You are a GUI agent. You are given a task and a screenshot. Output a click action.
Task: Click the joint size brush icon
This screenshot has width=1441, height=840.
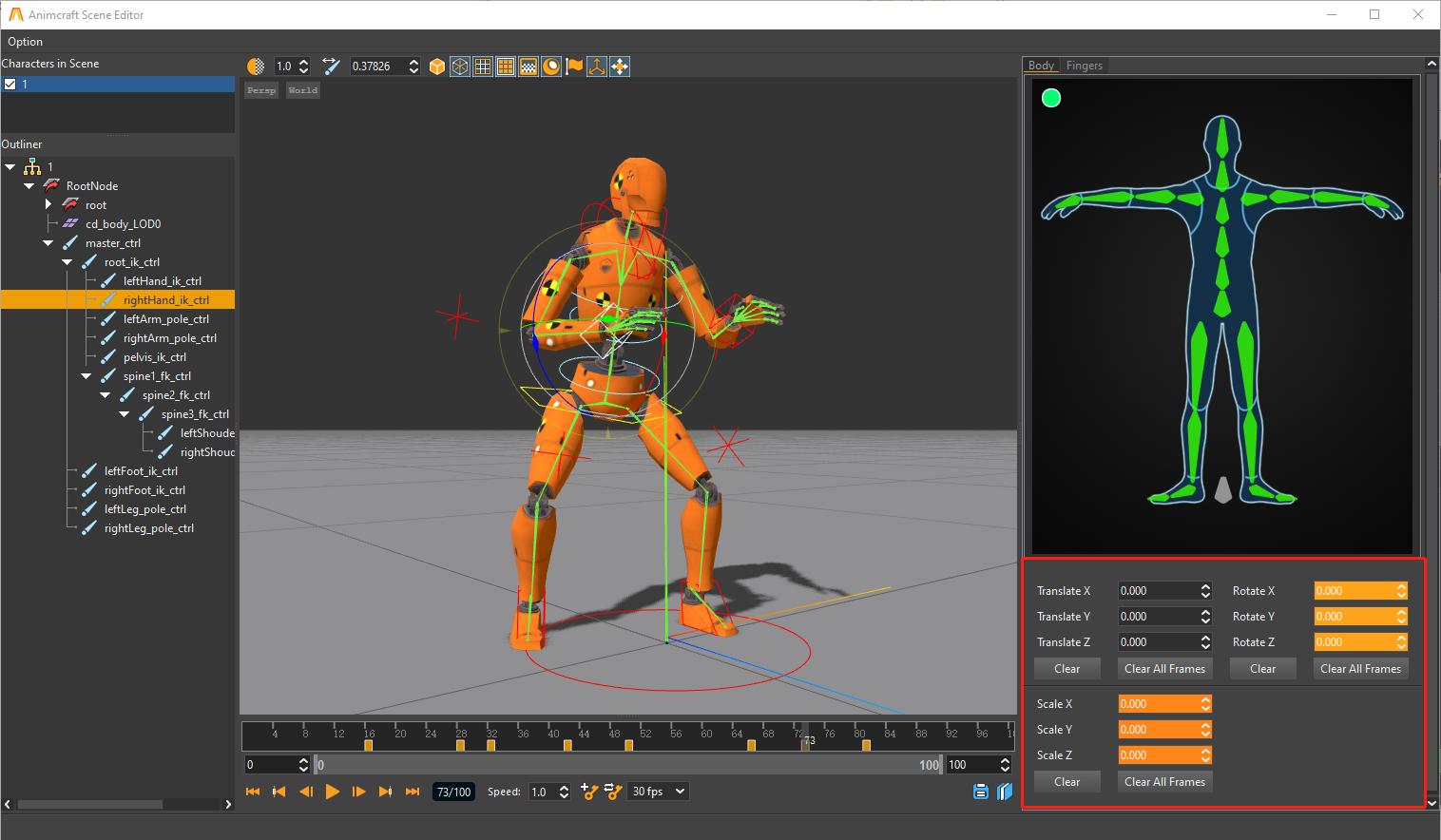(x=331, y=67)
